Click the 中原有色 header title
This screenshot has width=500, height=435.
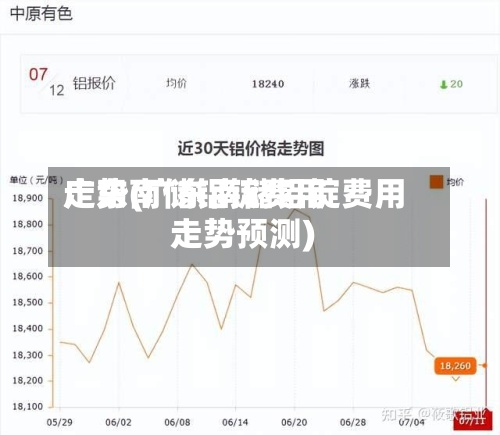41,14
